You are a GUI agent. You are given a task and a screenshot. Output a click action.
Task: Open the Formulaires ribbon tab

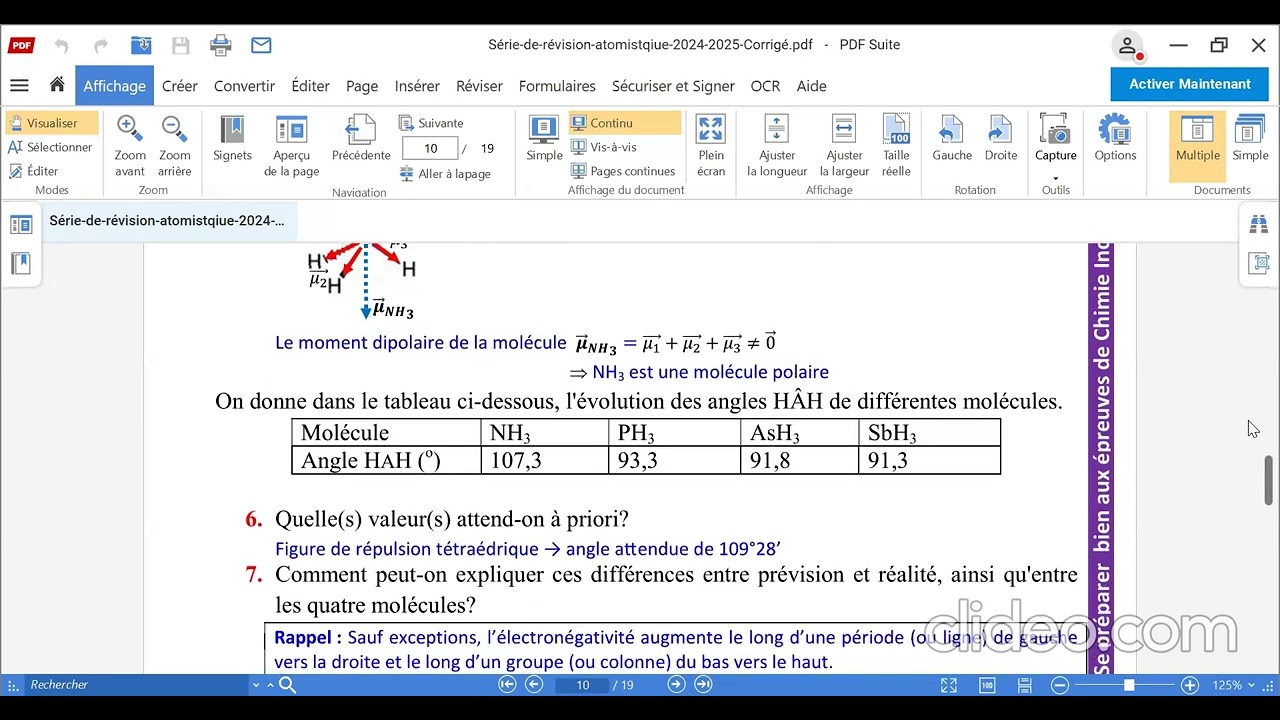(x=557, y=86)
